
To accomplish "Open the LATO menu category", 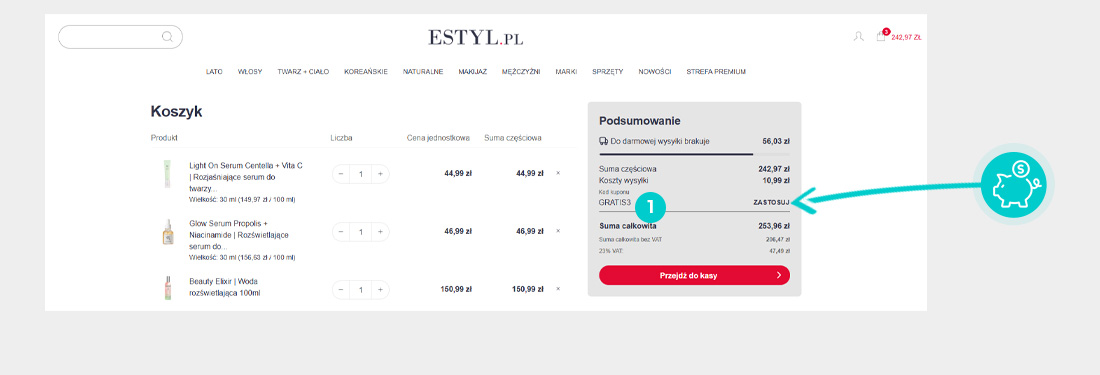I will pyautogui.click(x=214, y=71).
